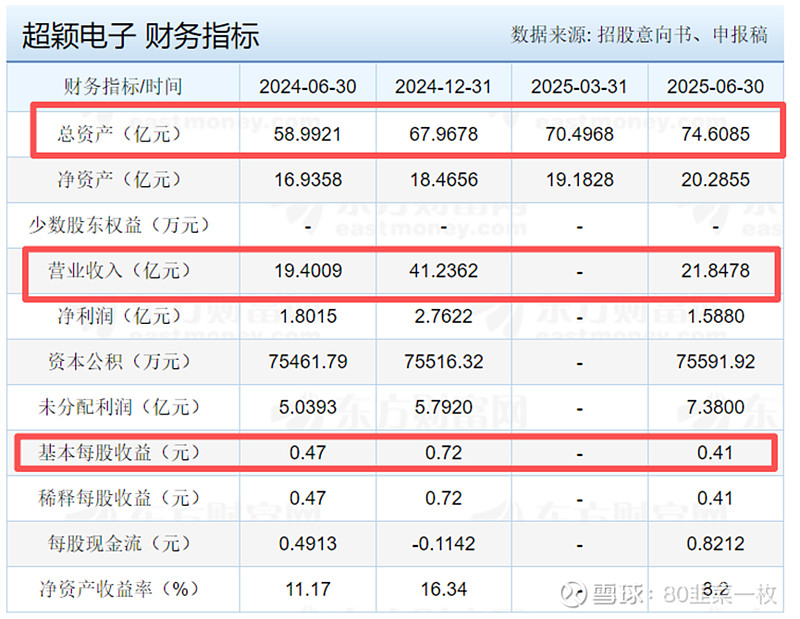Select the 2024-06-30 column header
This screenshot has width=800, height=619.
[308, 87]
